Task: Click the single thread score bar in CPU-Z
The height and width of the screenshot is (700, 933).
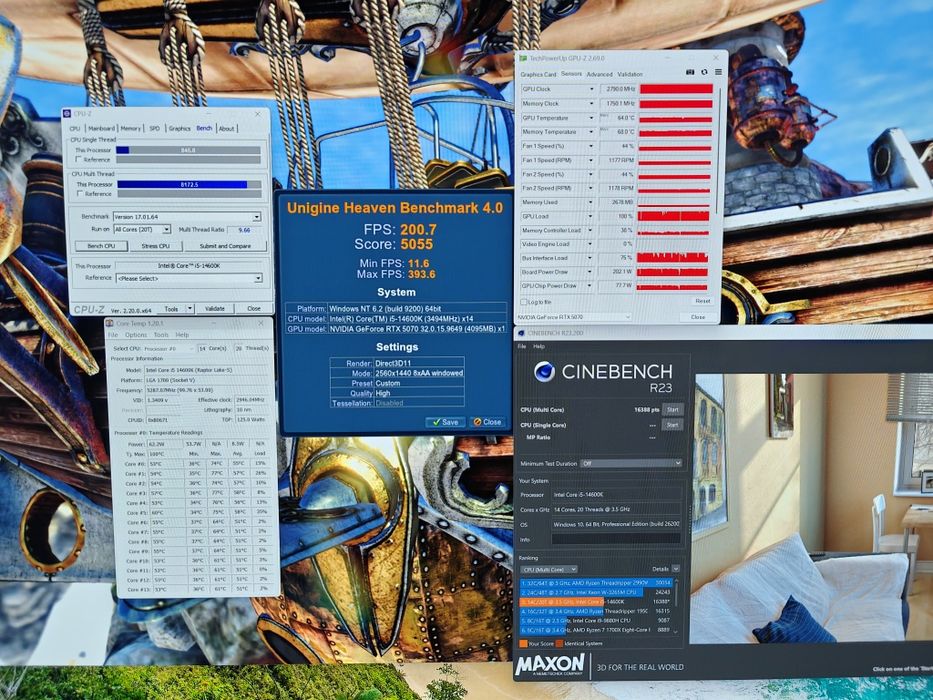Action: [188, 150]
